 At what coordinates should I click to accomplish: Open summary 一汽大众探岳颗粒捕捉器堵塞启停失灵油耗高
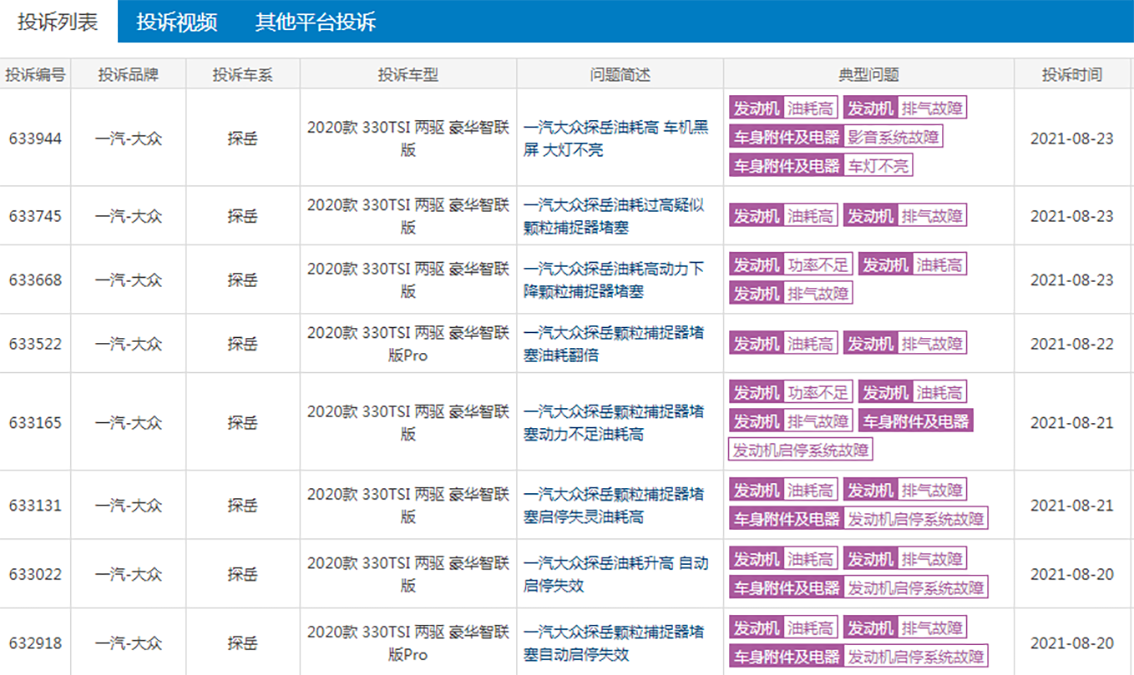pyautogui.click(x=614, y=505)
